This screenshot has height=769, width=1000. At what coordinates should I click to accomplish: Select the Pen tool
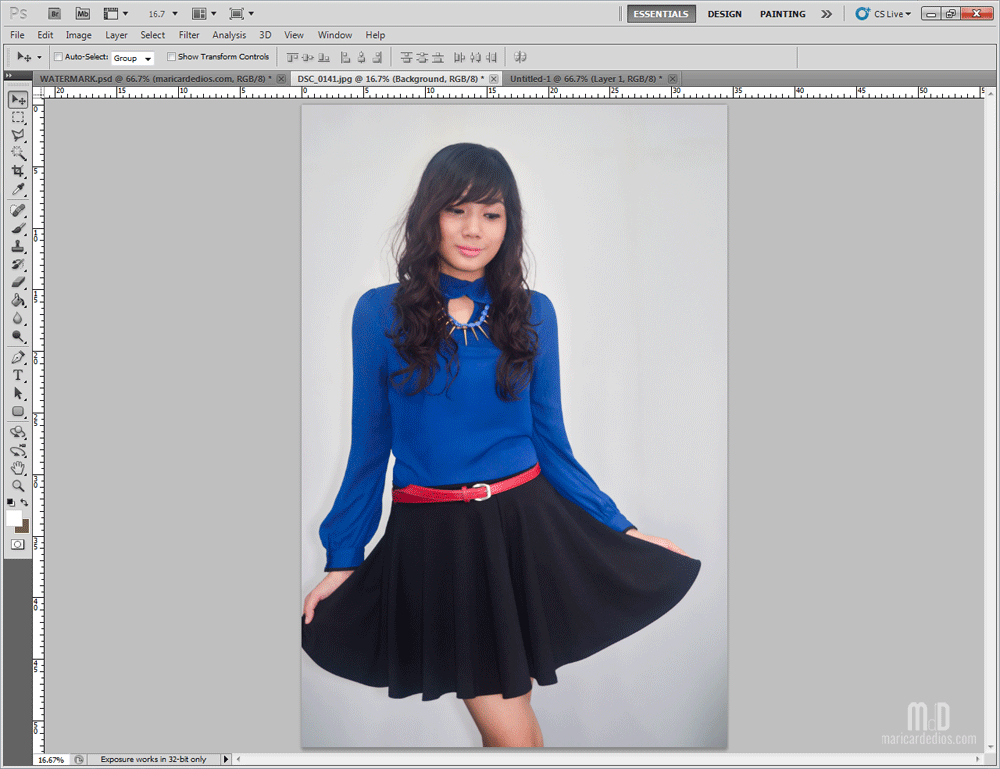18,357
